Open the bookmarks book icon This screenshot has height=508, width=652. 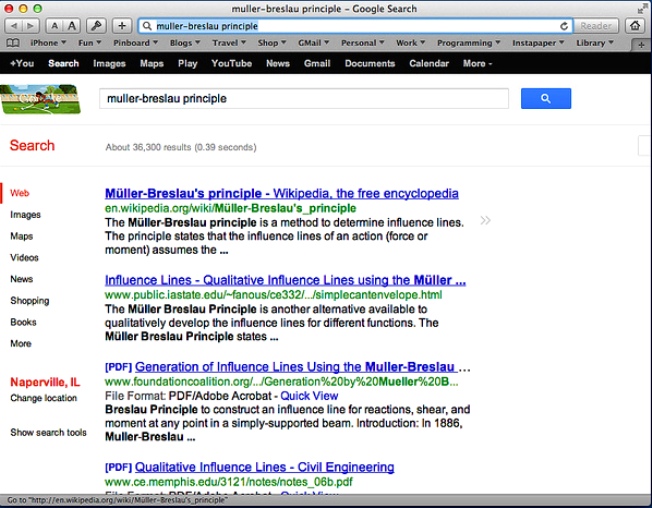(x=13, y=43)
